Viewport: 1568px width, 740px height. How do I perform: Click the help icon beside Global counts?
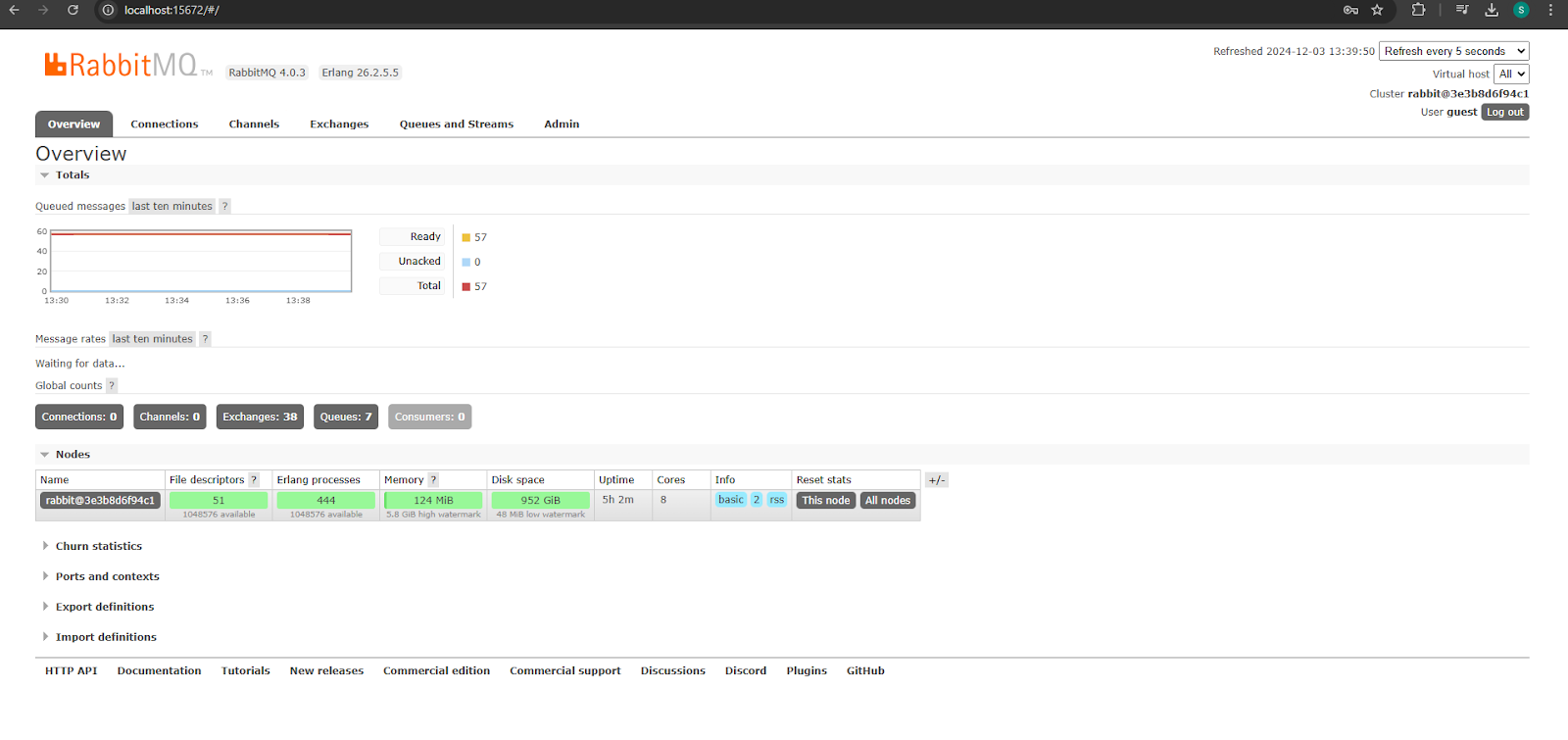coord(112,385)
